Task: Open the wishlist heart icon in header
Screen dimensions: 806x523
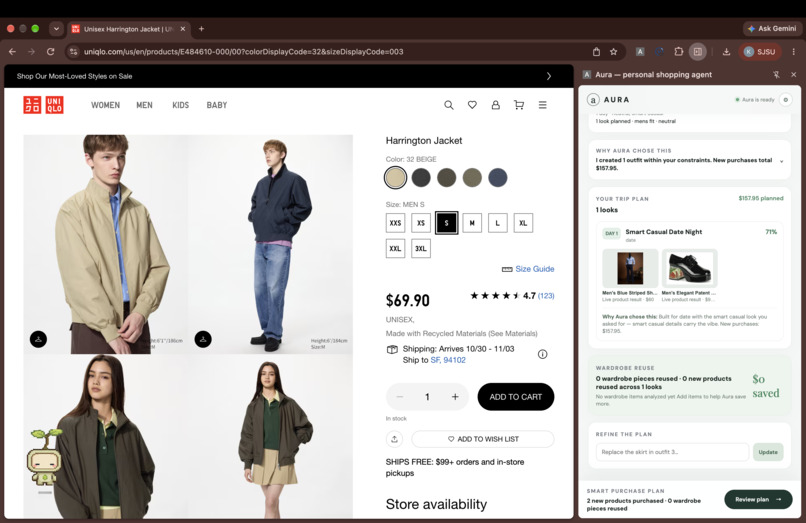Action: (472, 105)
